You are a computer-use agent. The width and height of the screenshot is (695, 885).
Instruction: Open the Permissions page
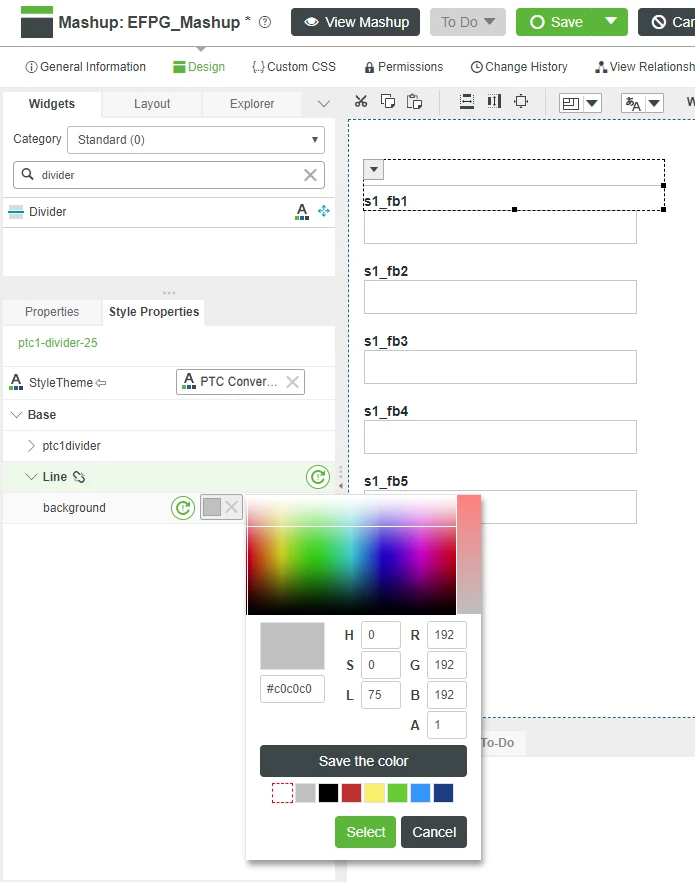[x=403, y=67]
